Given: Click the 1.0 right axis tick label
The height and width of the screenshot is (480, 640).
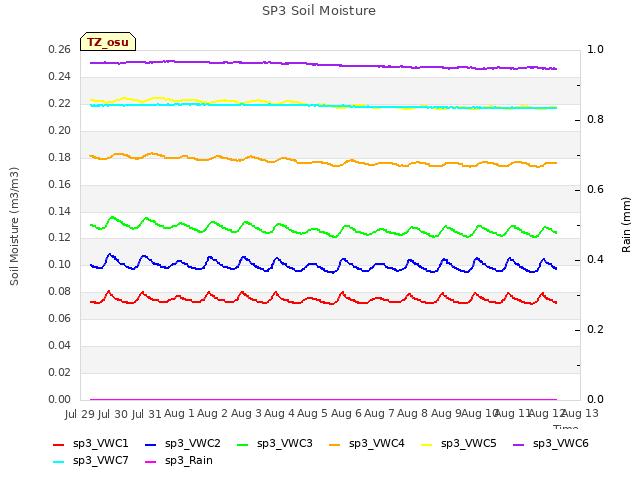Looking at the screenshot, I should point(595,49).
